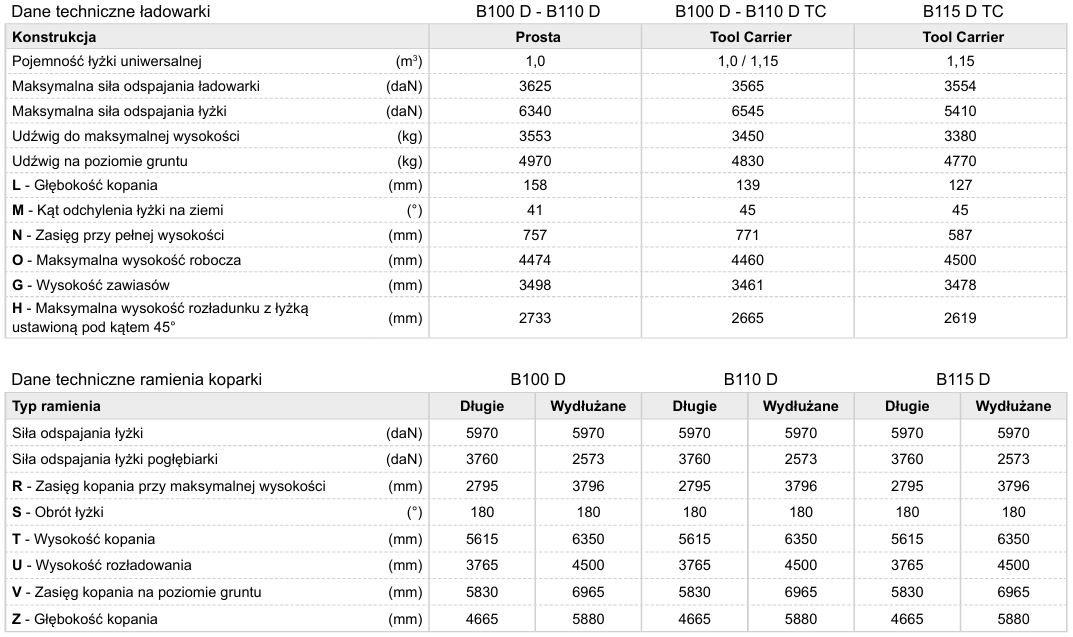Click the 4474 maximum working height value
The height and width of the screenshot is (637, 1073).
point(536,260)
